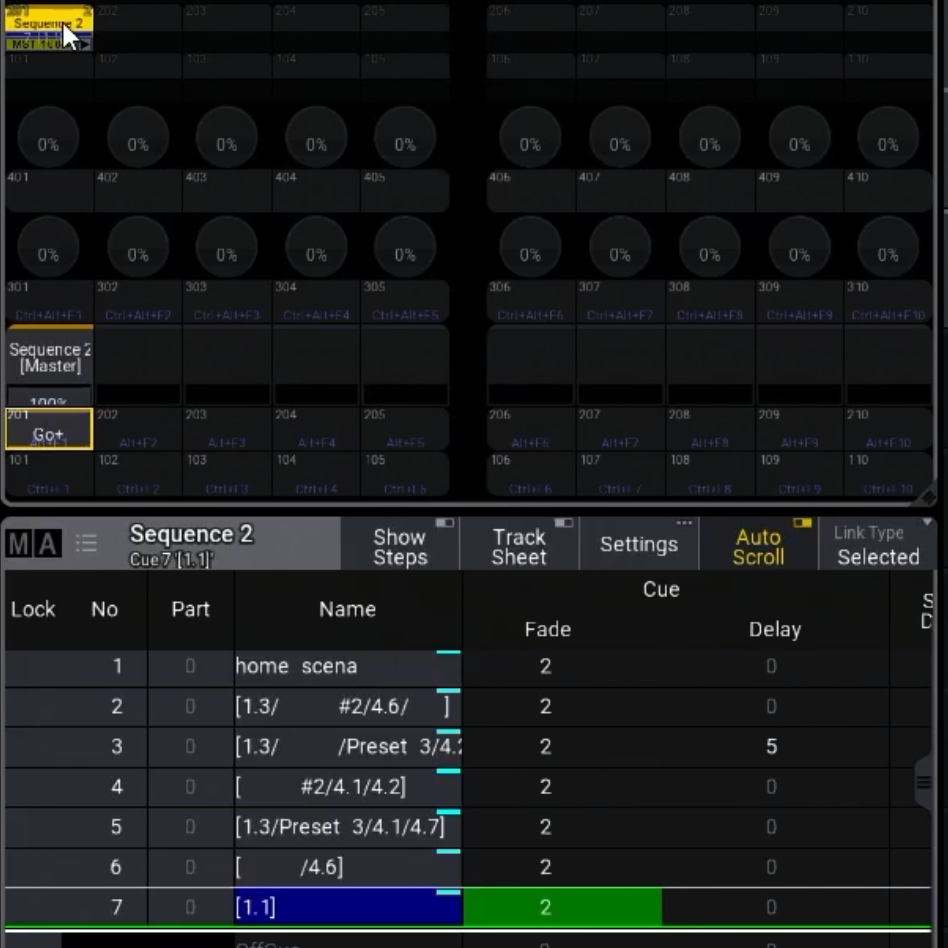Open the Link Type dropdown
This screenshot has width=948, height=948.
click(x=877, y=545)
